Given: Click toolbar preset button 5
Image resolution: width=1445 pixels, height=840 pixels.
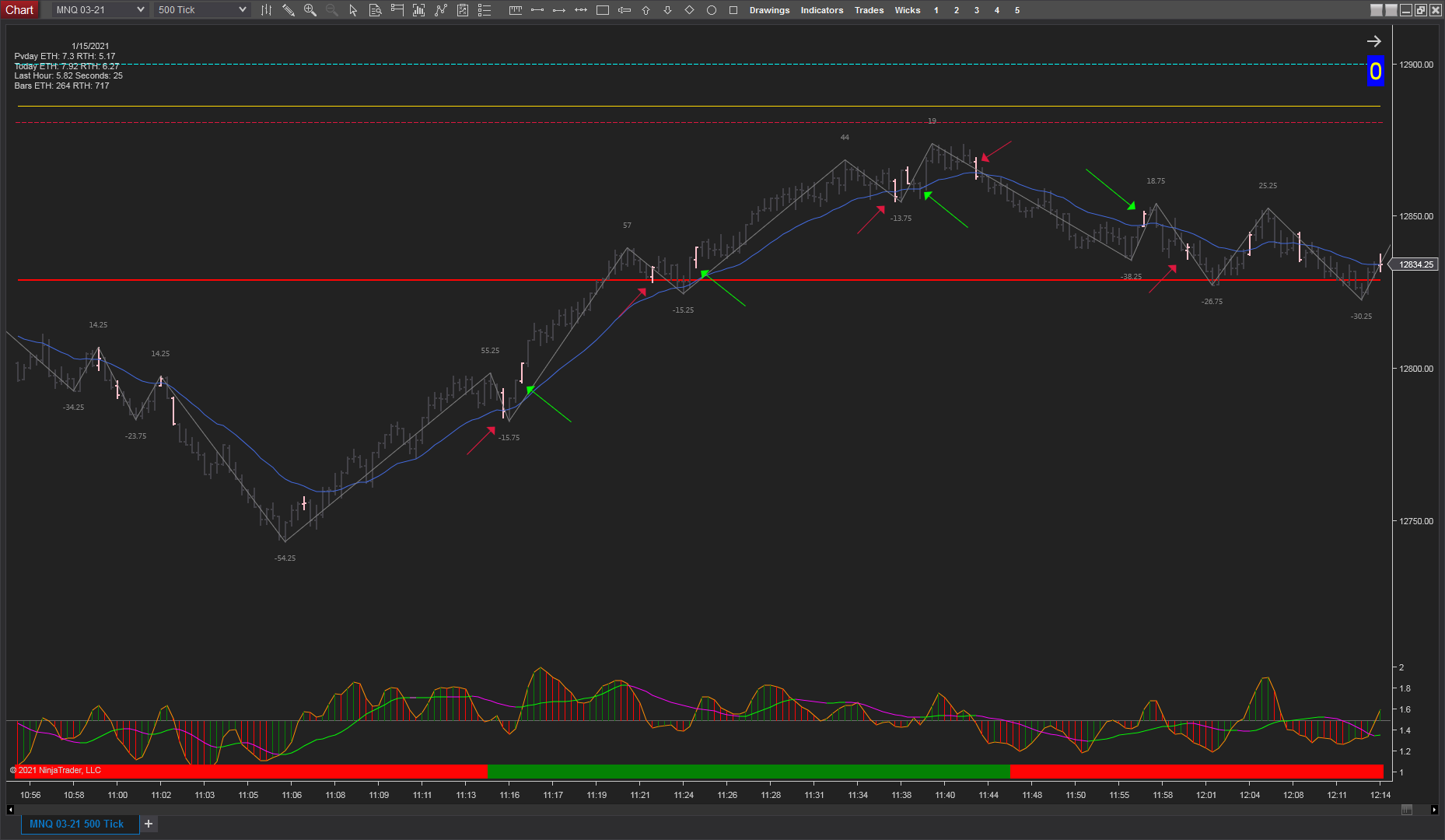Looking at the screenshot, I should pyautogui.click(x=1017, y=10).
